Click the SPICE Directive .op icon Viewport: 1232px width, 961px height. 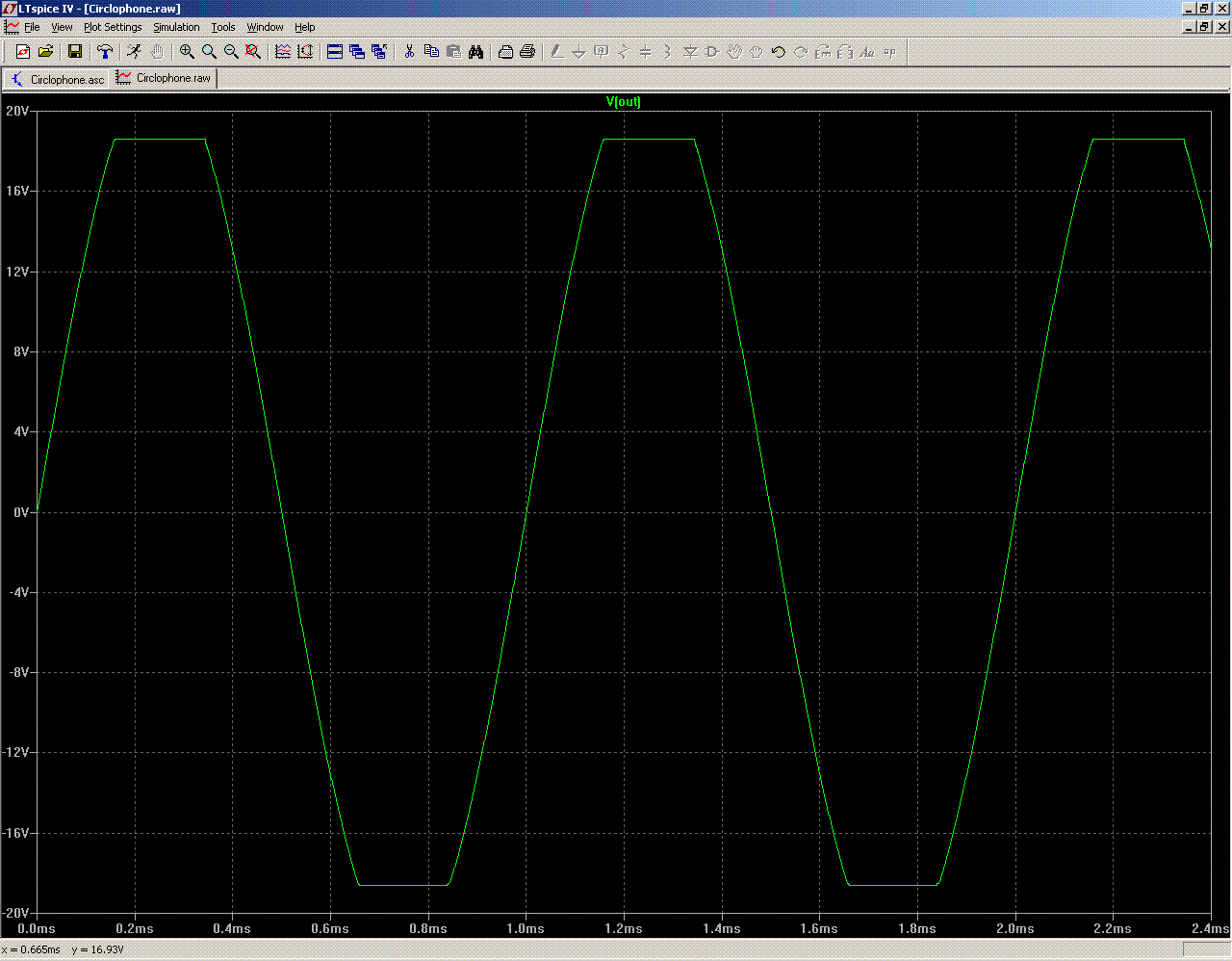click(889, 52)
